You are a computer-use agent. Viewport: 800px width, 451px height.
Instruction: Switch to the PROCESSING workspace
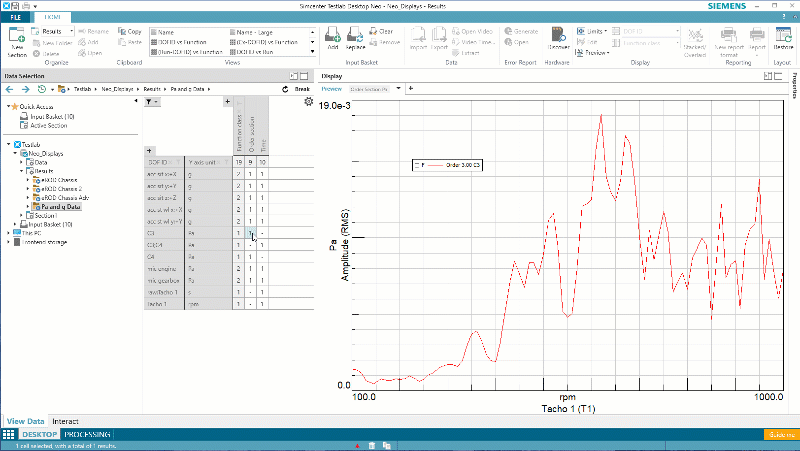pos(87,435)
